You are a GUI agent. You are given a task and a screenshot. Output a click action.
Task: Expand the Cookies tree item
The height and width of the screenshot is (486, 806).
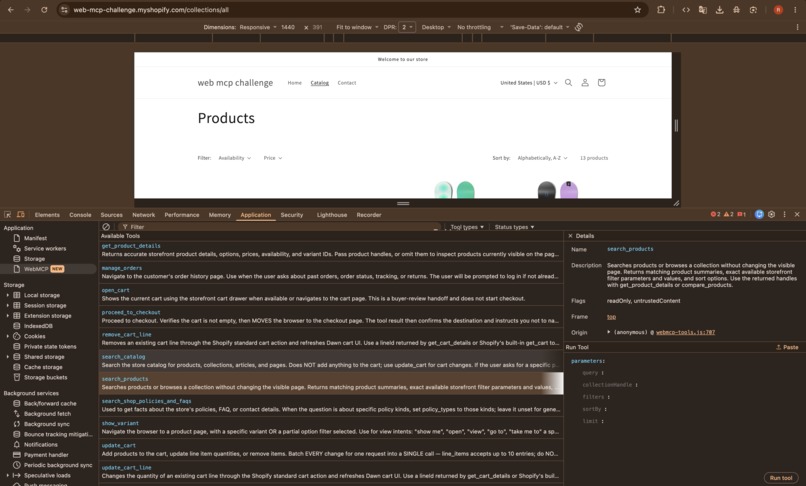[8, 336]
